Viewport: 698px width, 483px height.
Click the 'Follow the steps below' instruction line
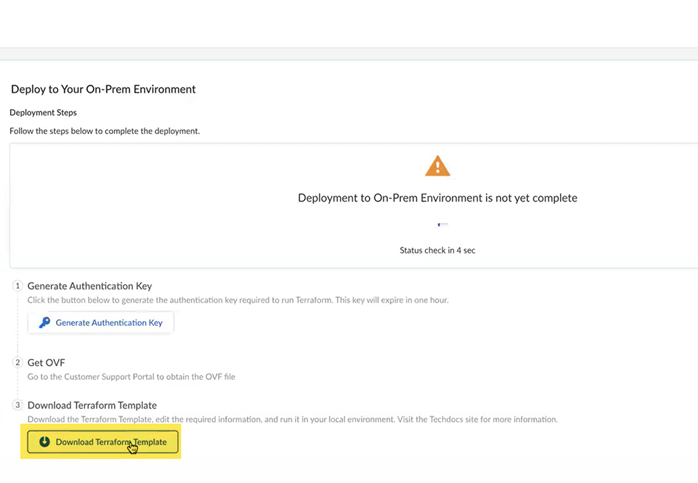point(104,131)
